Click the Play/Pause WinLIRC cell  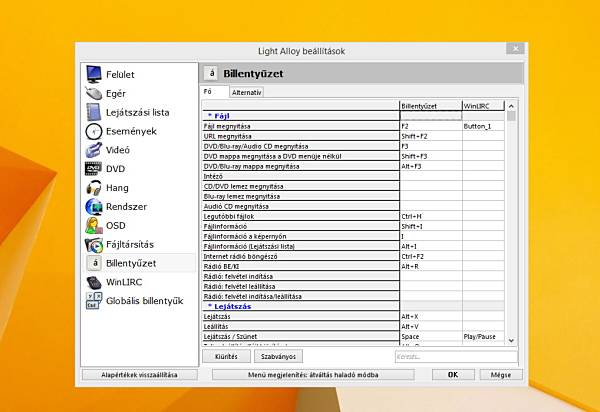click(484, 336)
